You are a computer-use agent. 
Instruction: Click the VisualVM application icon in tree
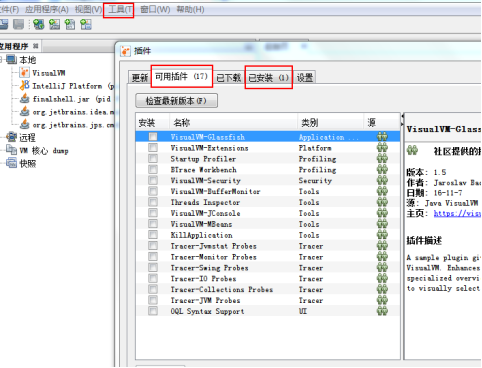point(24,73)
